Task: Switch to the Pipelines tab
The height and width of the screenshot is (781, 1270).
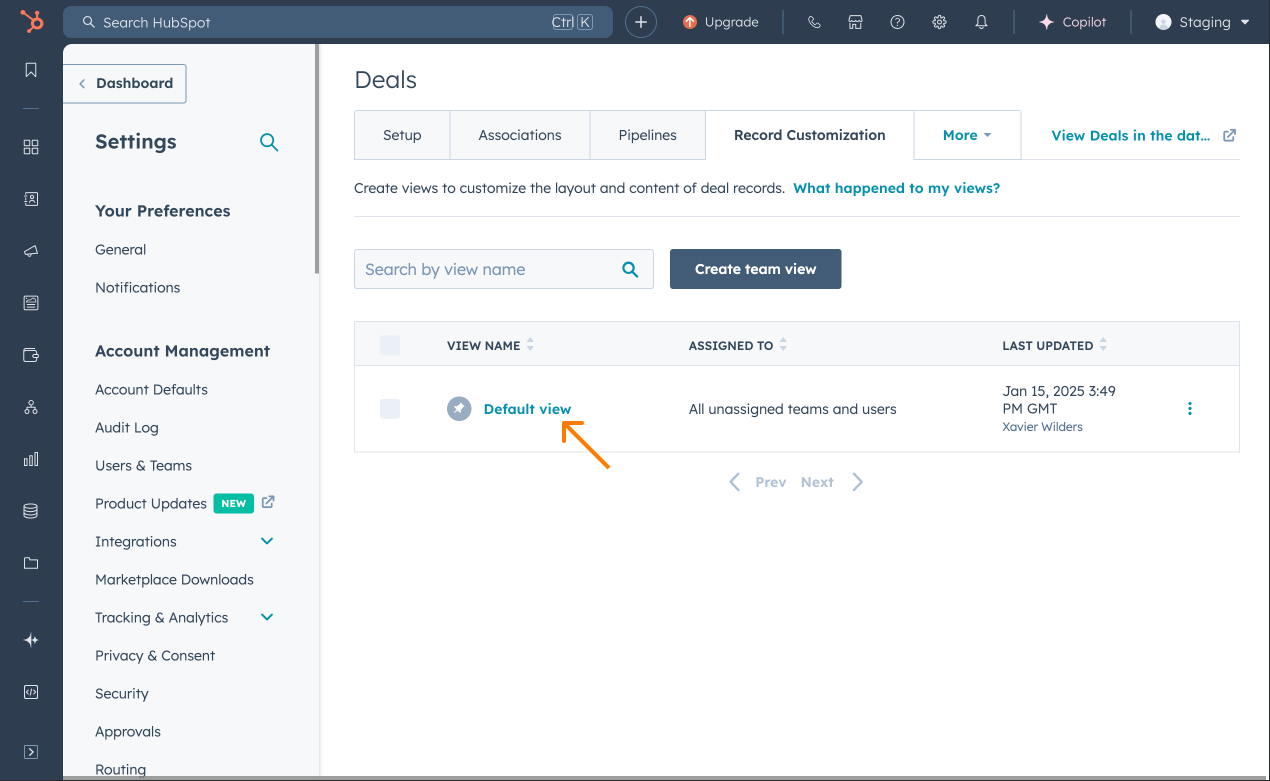Action: coord(648,135)
